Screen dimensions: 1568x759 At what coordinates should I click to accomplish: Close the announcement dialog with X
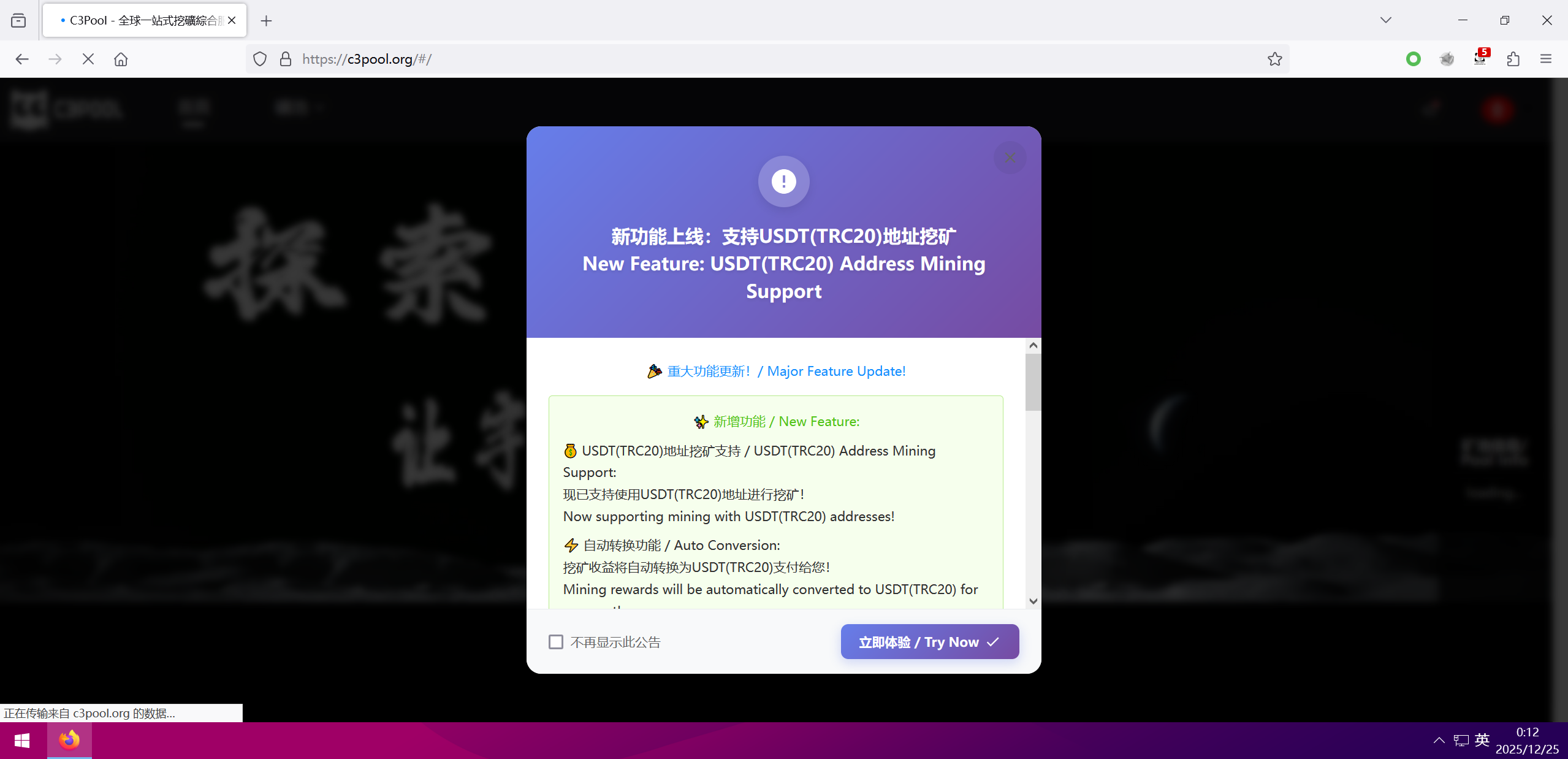tap(1010, 158)
